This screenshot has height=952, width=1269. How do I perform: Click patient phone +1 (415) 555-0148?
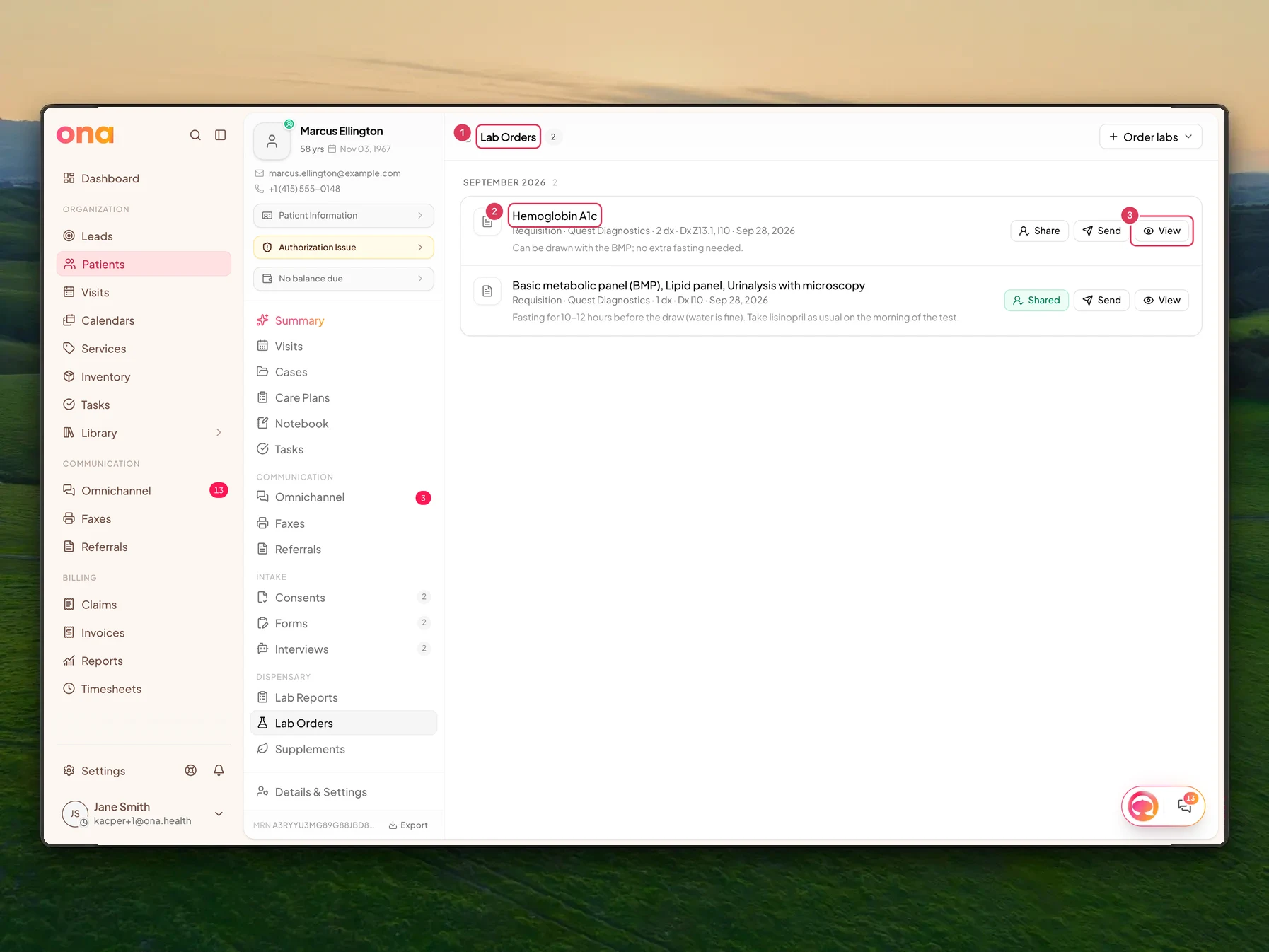(304, 189)
